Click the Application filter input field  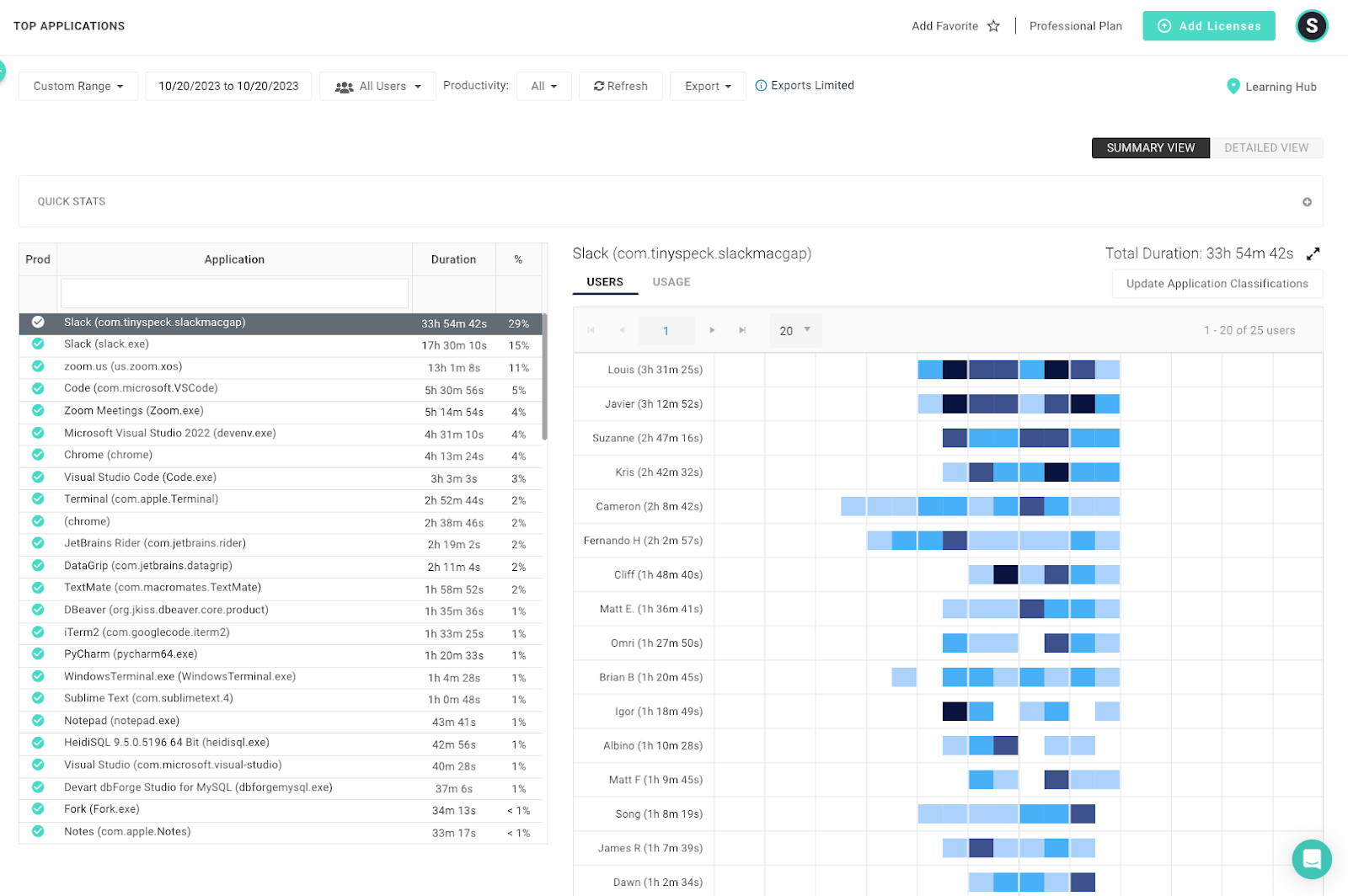(234, 293)
